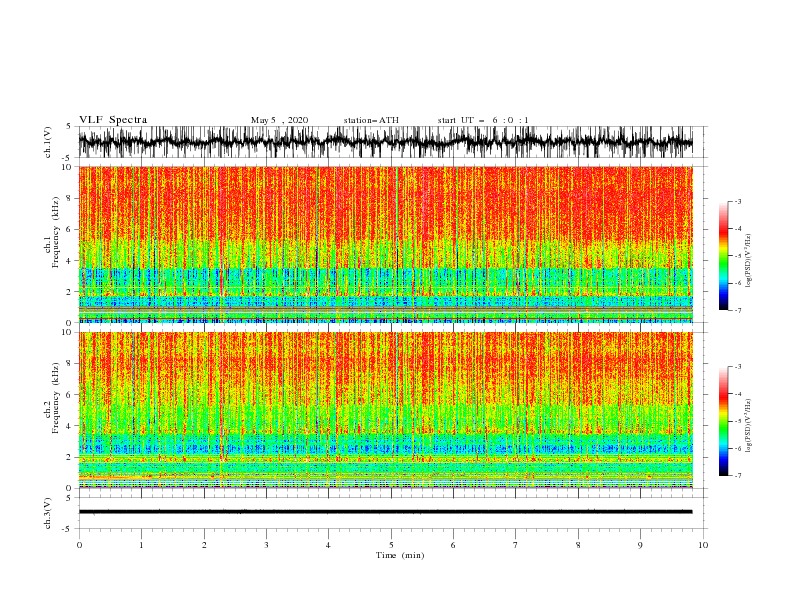Click the "ch.1(V)" waveform axis label
Viewport: 792px width, 612px height.
48,142
